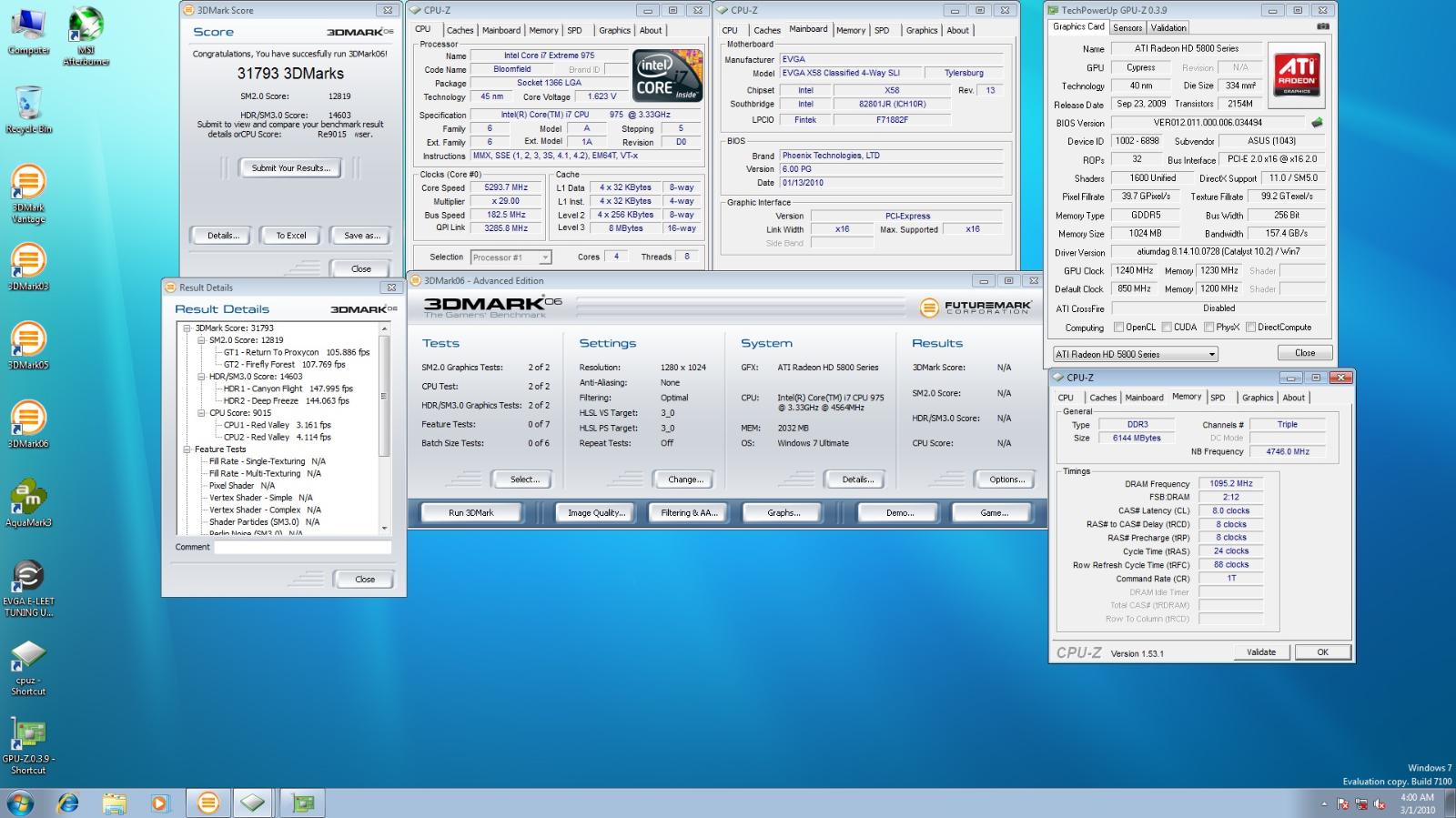
Task: Open EVGA E-LEET Tuning Utility shortcut
Action: 28,588
